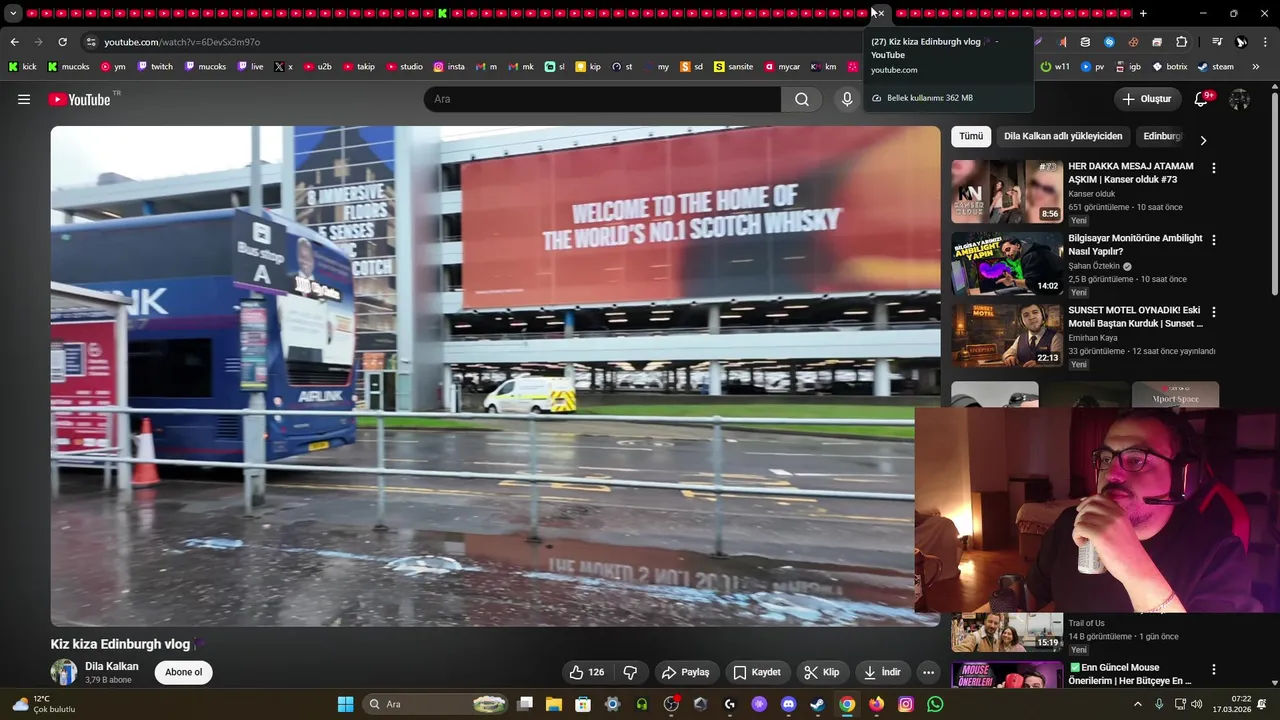
Task: Open a new browser tab
Action: click(x=1143, y=13)
